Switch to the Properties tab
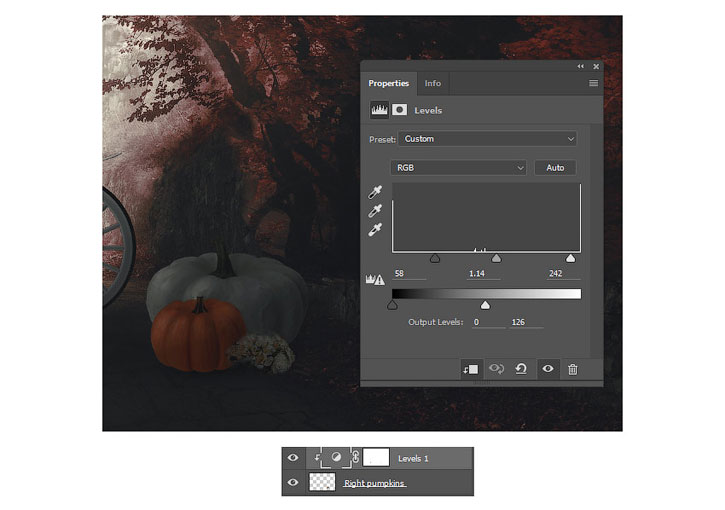Screen dimensions: 725x510 (388, 83)
